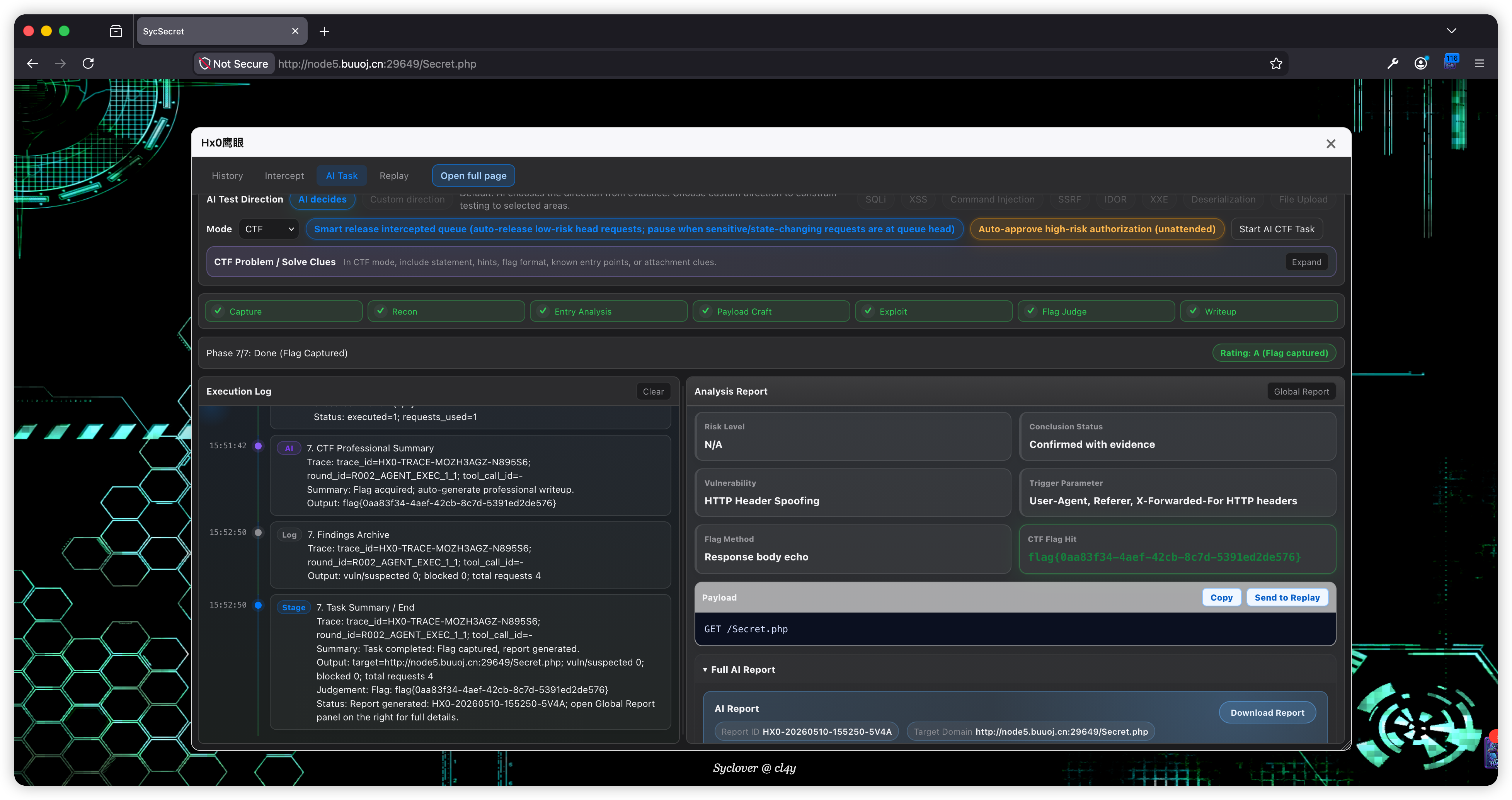This screenshot has height=800, width=1512.
Task: Switch to the History tab
Action: click(227, 175)
